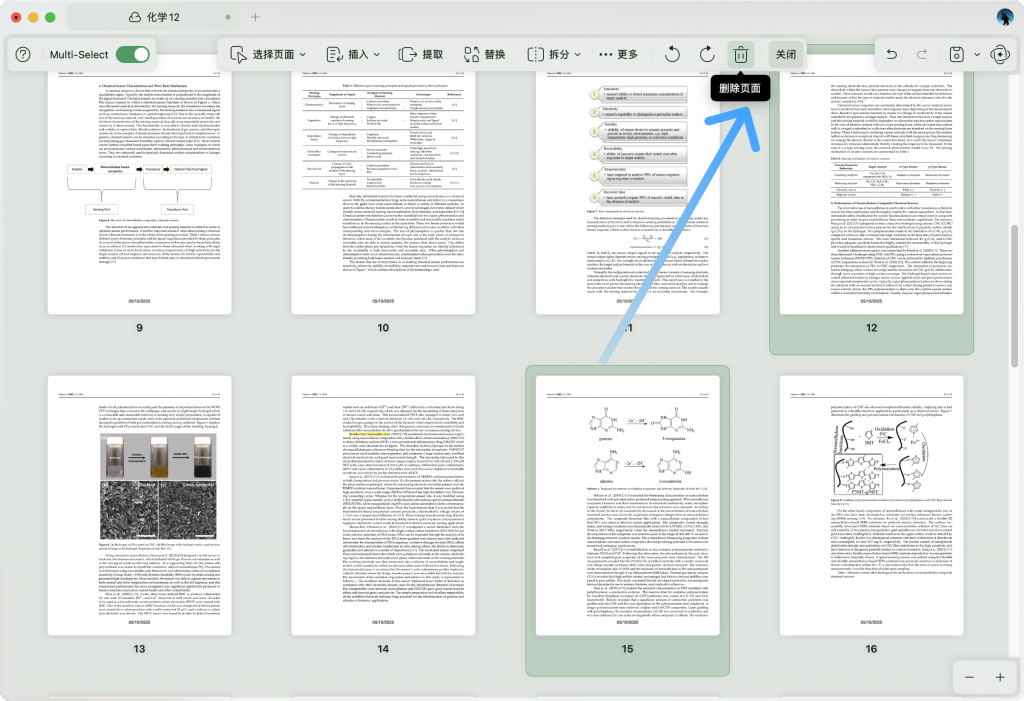Open the AI assistant icon in toolbar
Image resolution: width=1024 pixels, height=701 pixels.
point(1000,54)
